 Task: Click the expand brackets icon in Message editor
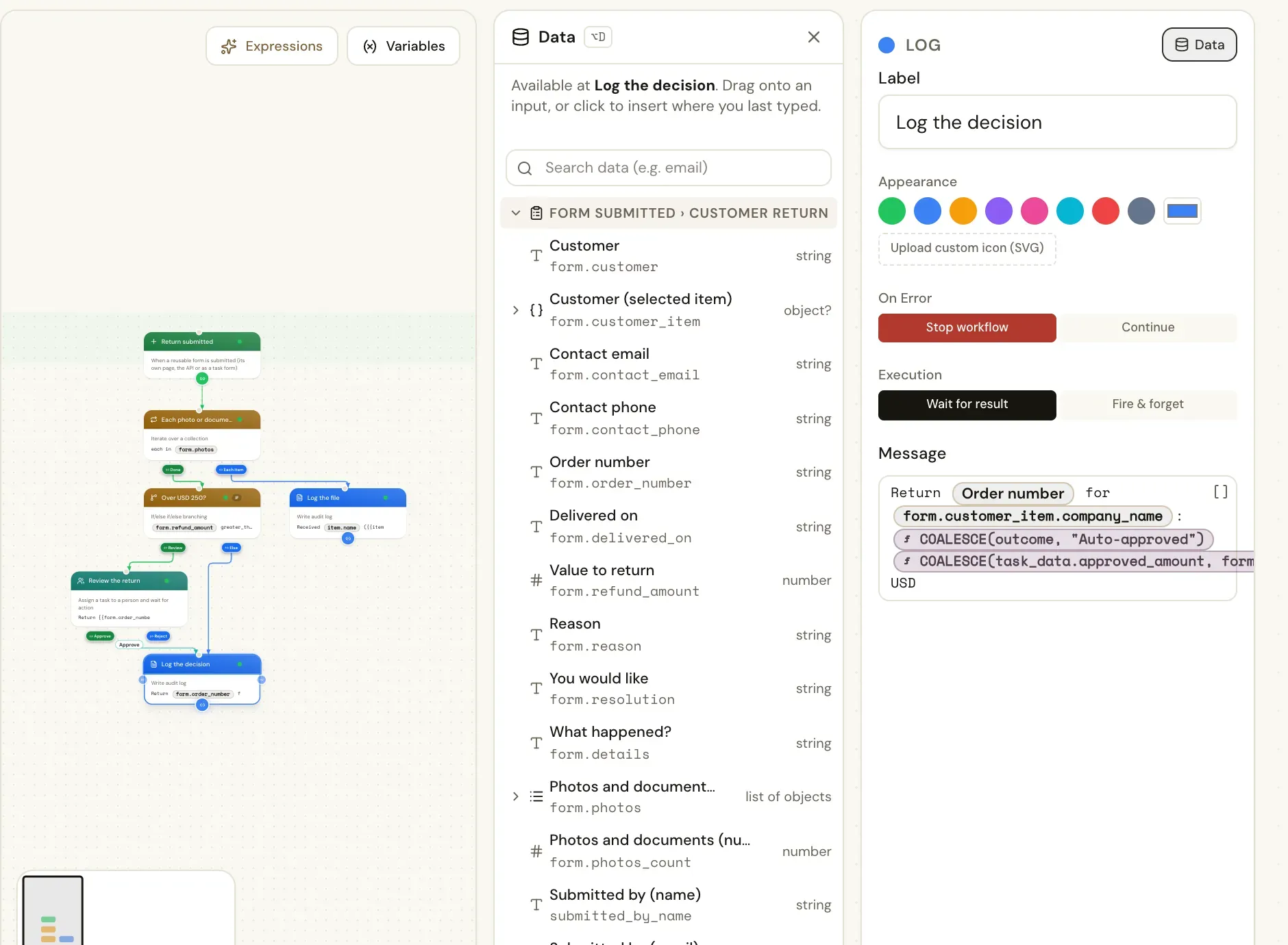point(1220,492)
